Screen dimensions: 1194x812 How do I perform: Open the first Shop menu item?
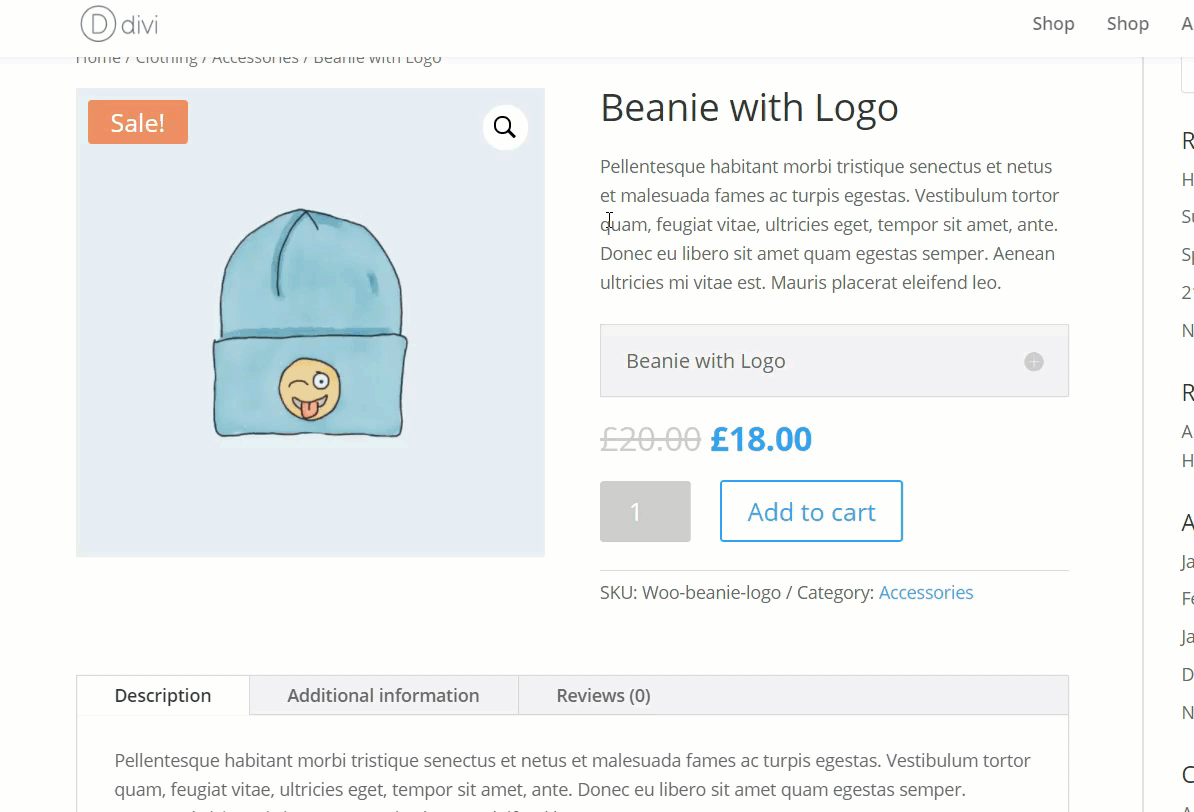pyautogui.click(x=1053, y=24)
